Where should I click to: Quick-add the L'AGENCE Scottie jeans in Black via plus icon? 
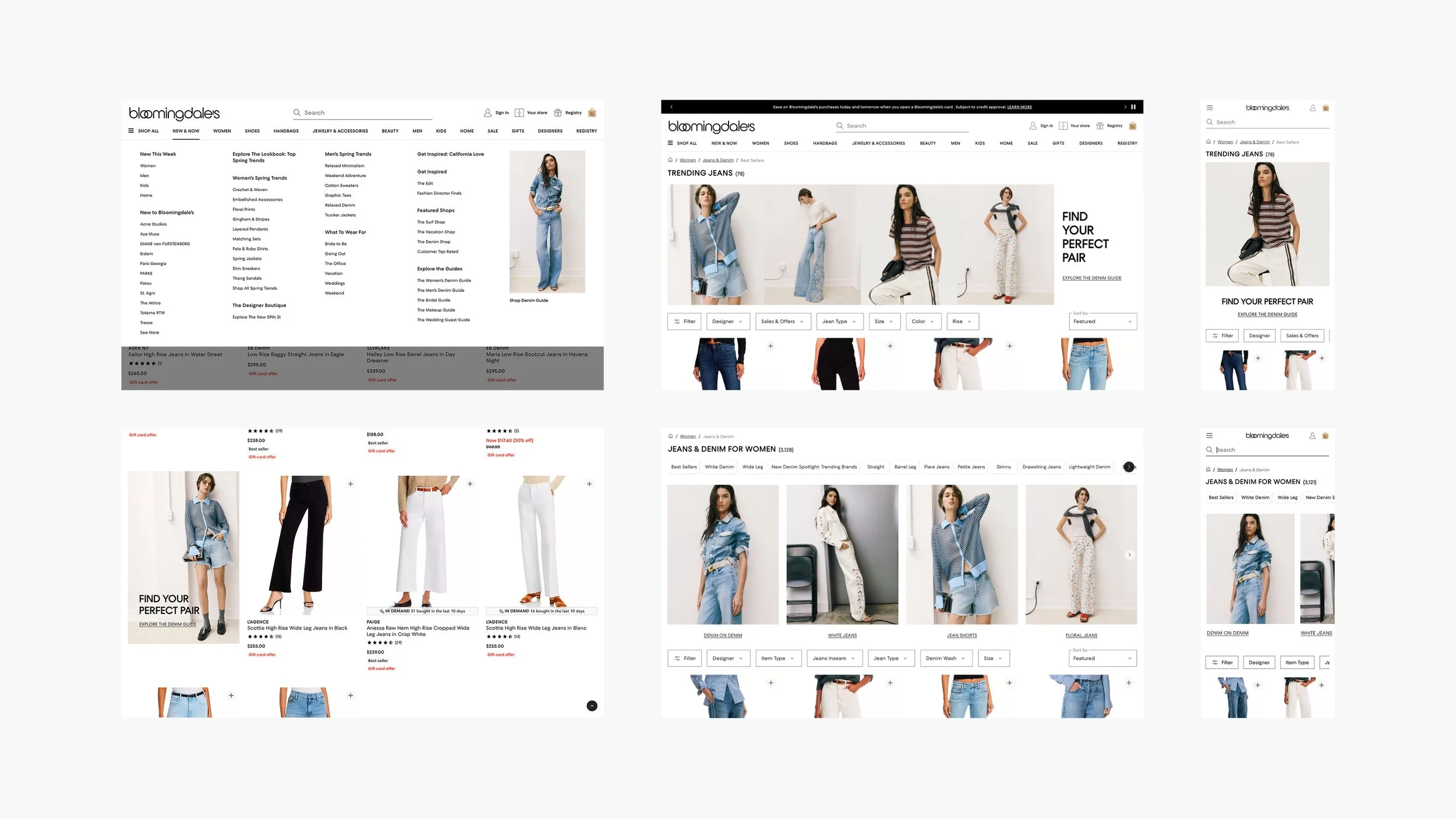coord(351,484)
